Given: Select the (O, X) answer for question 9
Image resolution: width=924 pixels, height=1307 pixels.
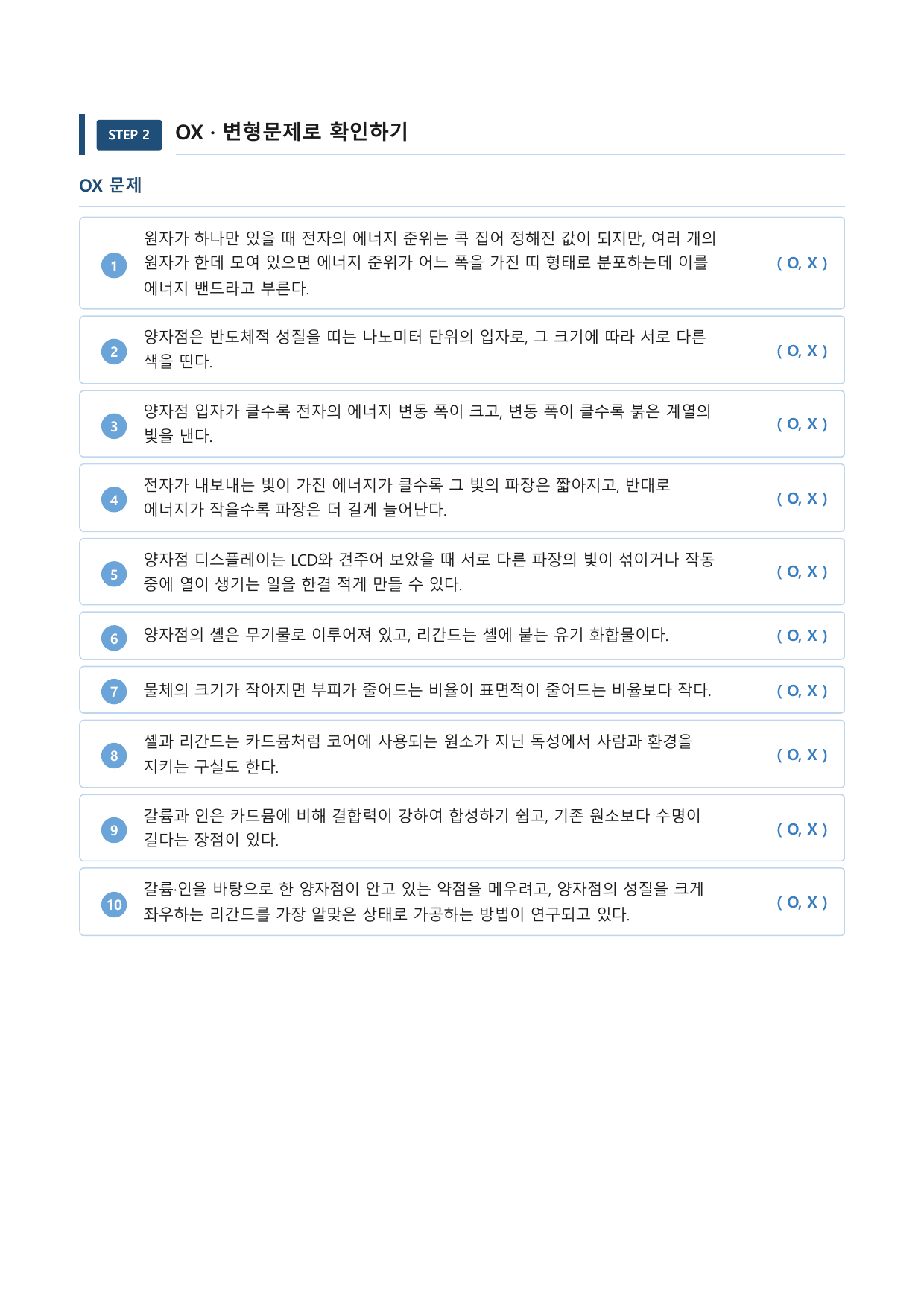Looking at the screenshot, I should pyautogui.click(x=802, y=829).
